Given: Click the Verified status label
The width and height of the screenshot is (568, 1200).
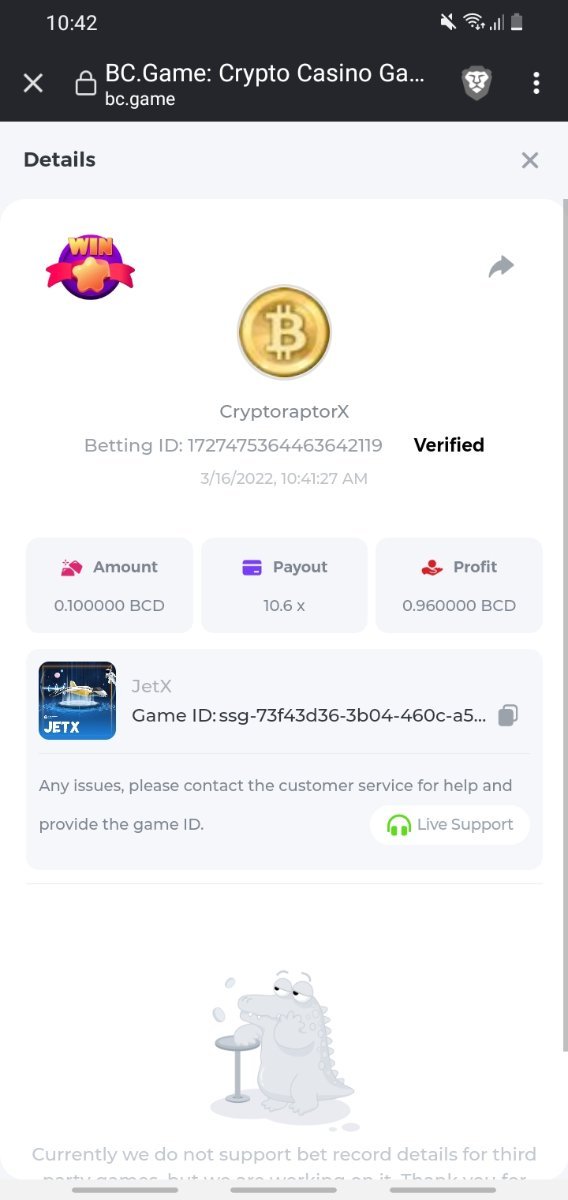Looking at the screenshot, I should pos(449,445).
